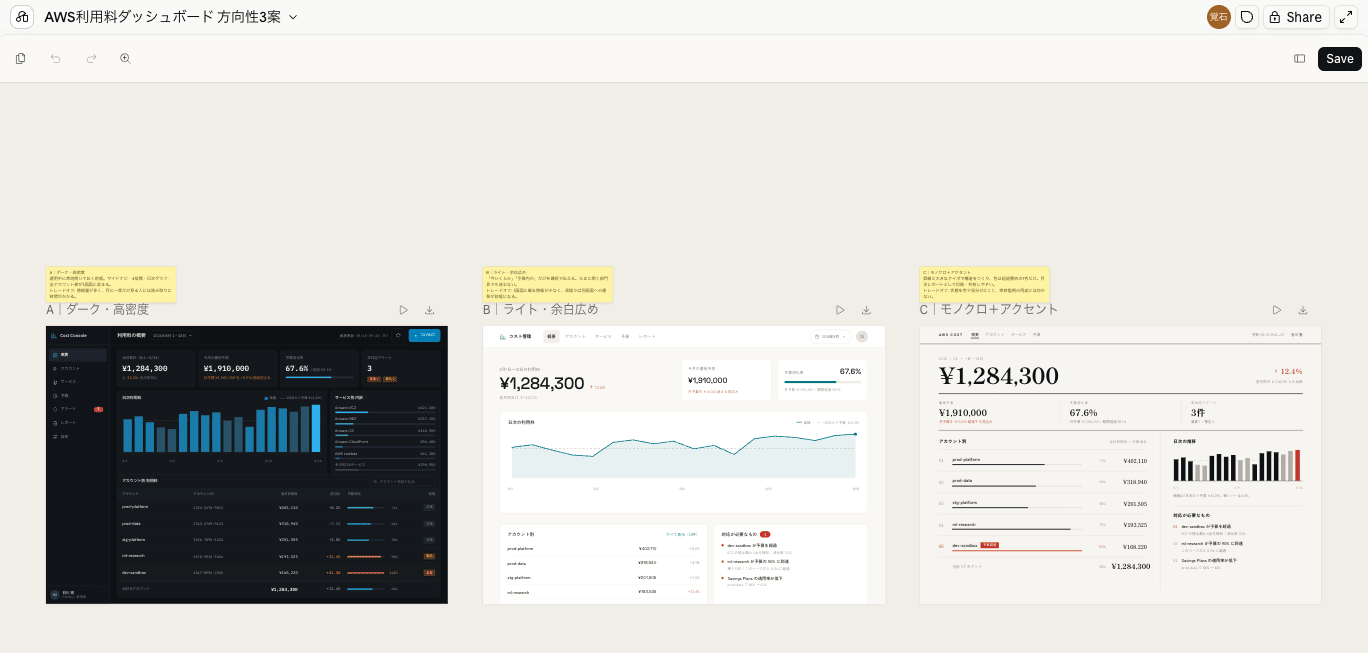
Task: Click the 3件 alerts stat in dashboard C
Action: [x=1198, y=412]
